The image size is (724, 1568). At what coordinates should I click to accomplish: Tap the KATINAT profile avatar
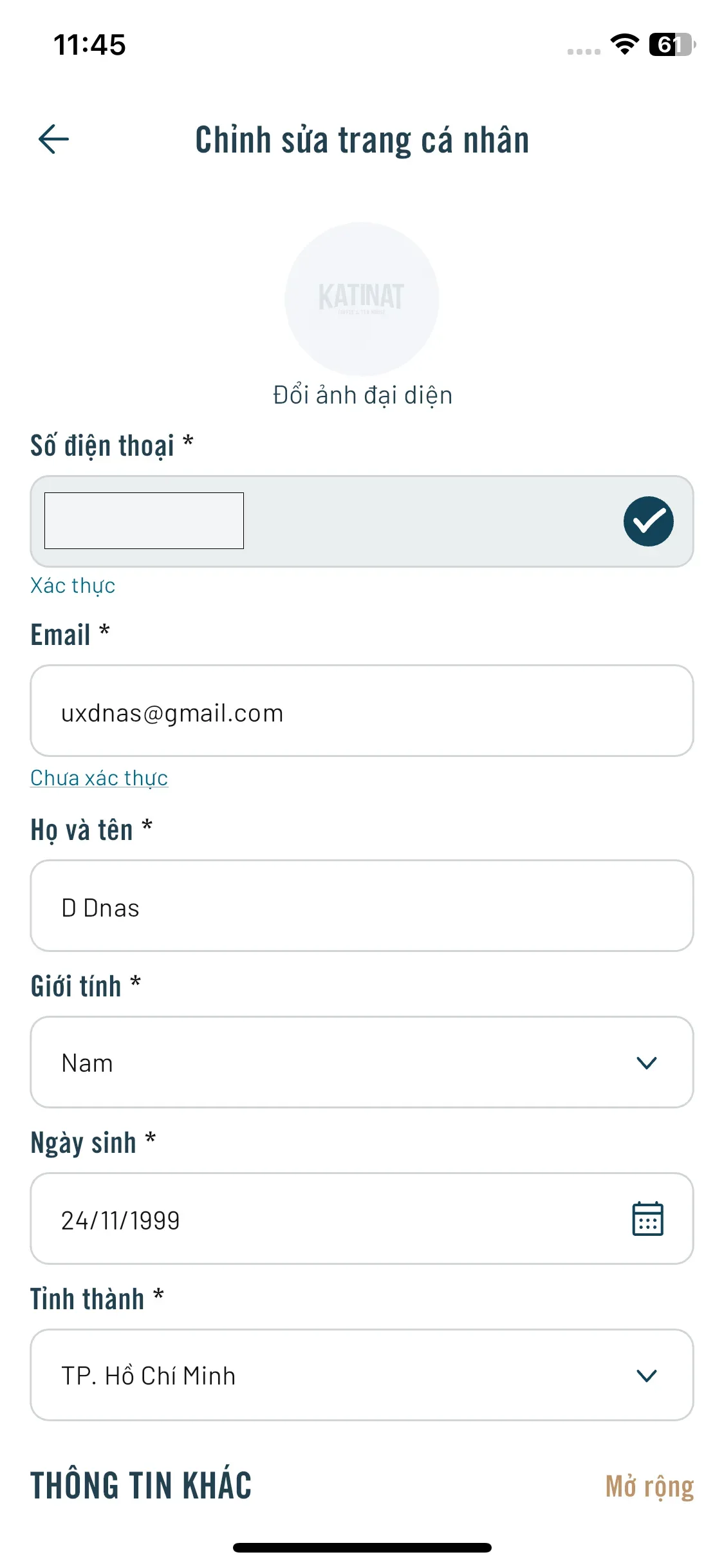(362, 299)
